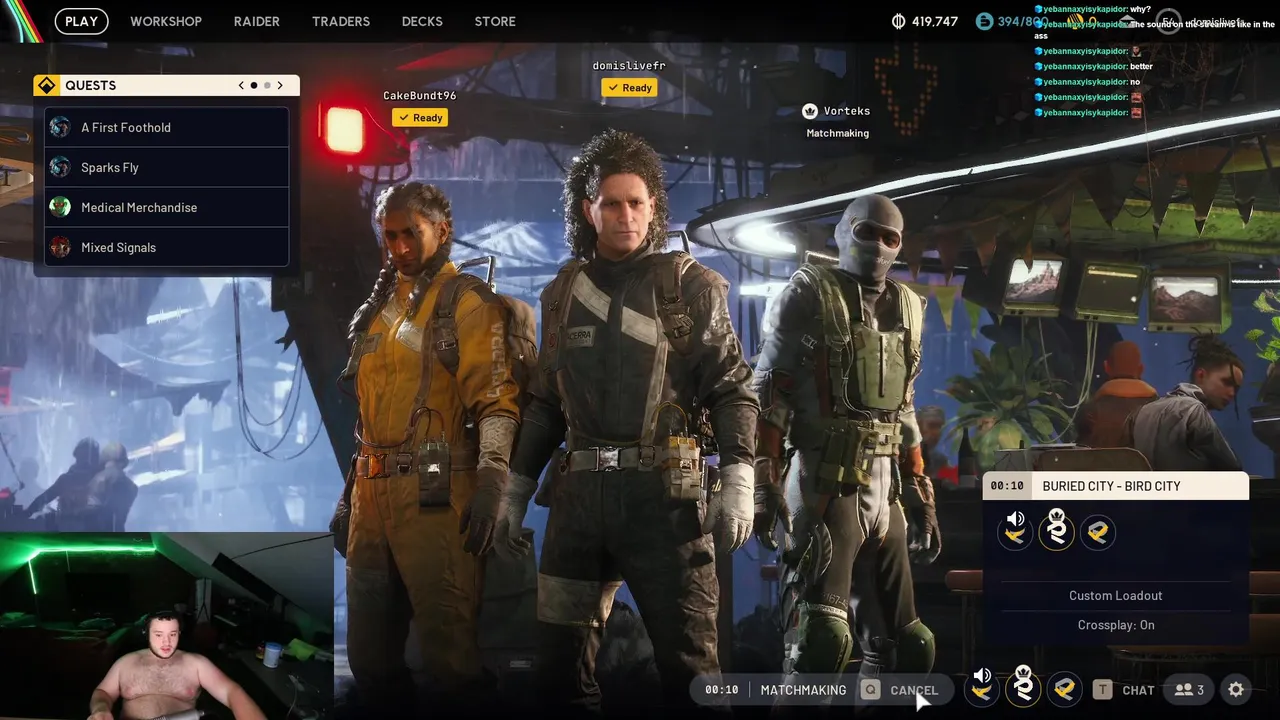Cancel matchmaking with the CANCEL button
This screenshot has width=1280, height=720.
(x=914, y=690)
